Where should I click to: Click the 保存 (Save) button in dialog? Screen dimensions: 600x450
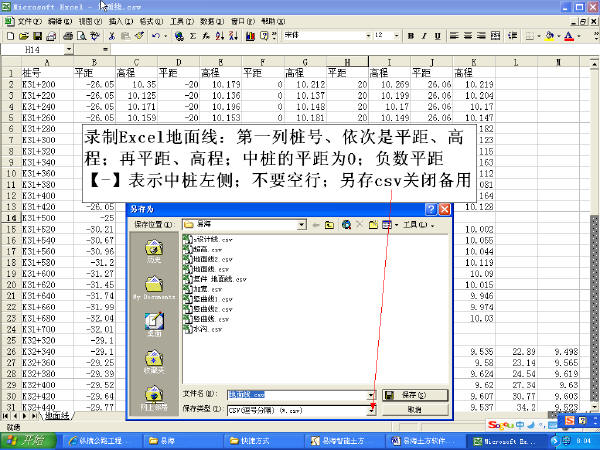415,395
